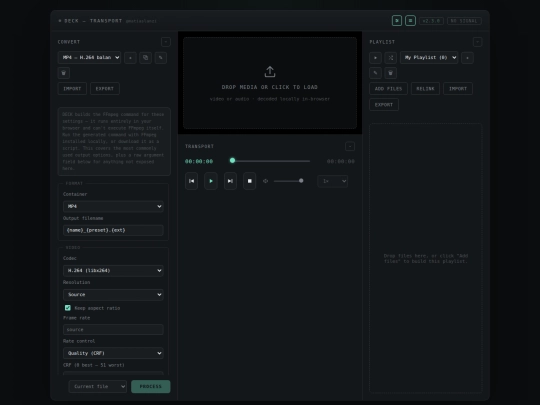The image size is (540, 405).
Task: Open the Current file scope dropdown
Action: click(98, 386)
